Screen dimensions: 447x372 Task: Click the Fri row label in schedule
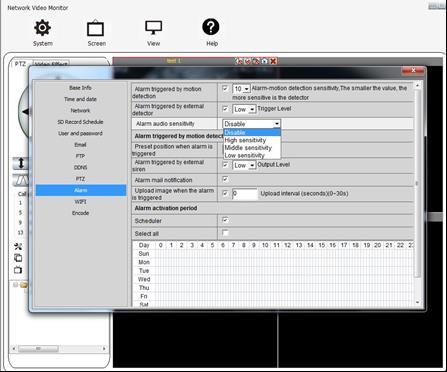144,296
